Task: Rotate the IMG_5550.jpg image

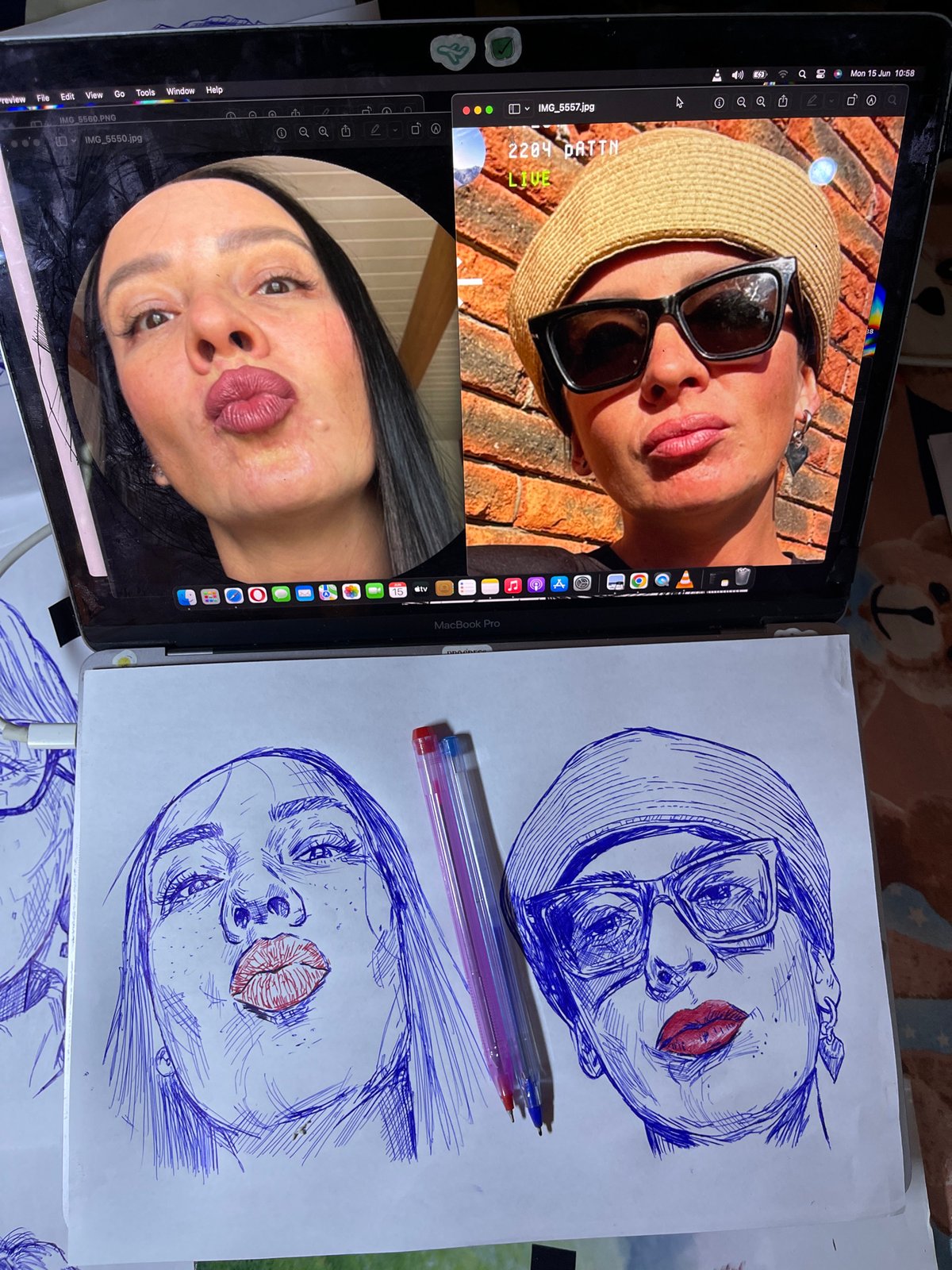Action: point(416,129)
